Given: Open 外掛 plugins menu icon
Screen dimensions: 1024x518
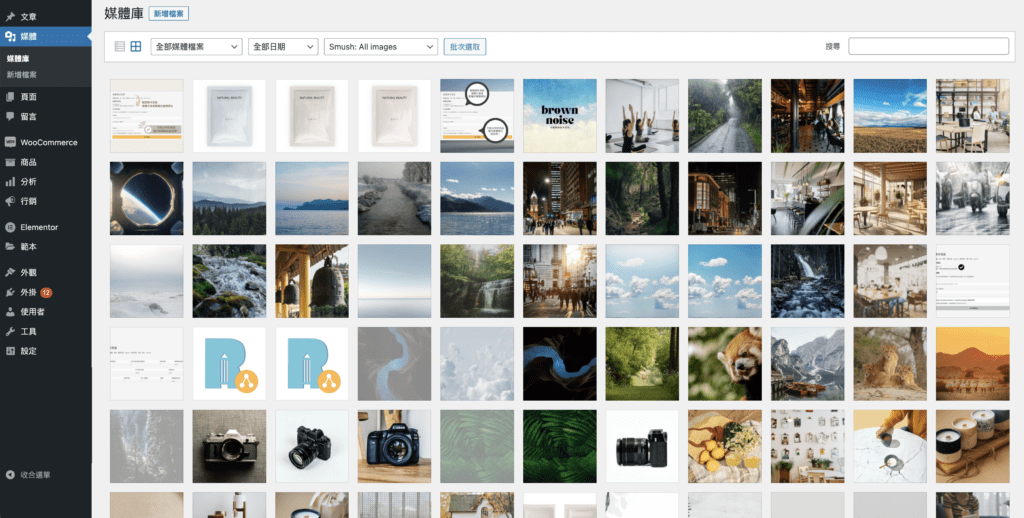Looking at the screenshot, I should pos(10,292).
